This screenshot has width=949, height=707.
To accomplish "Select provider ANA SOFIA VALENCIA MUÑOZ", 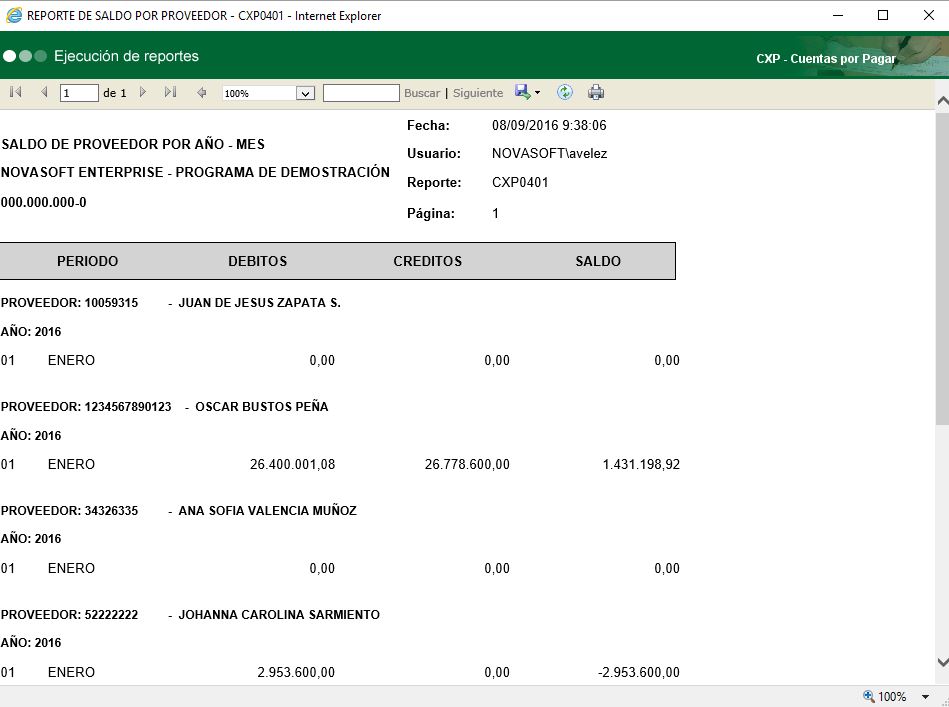I will click(x=268, y=510).
